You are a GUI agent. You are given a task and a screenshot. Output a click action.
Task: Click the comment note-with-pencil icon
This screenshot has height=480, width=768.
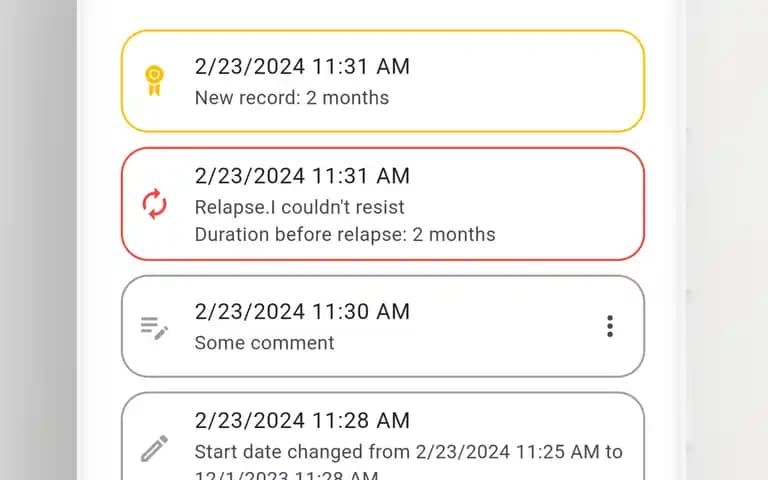coord(154,328)
